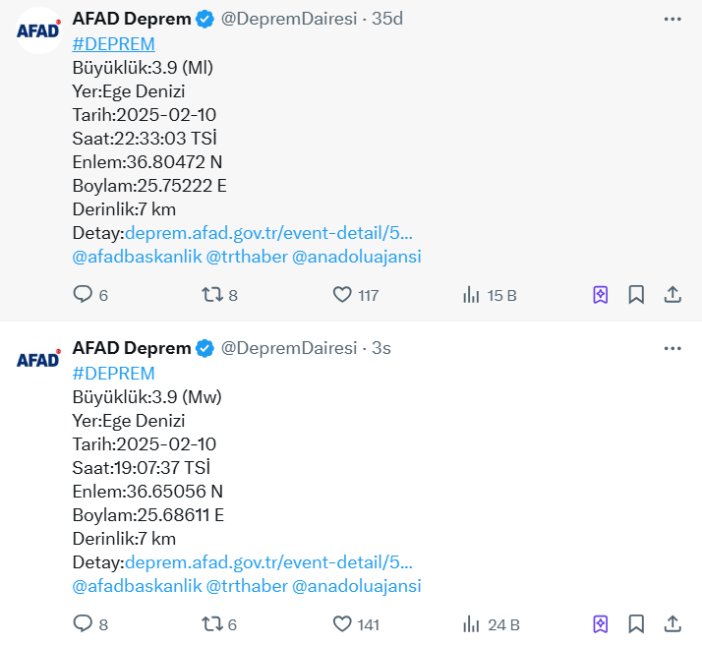Click AFAD profile avatar on first tweet
Image resolution: width=702 pixels, height=646 pixels.
pos(38,30)
